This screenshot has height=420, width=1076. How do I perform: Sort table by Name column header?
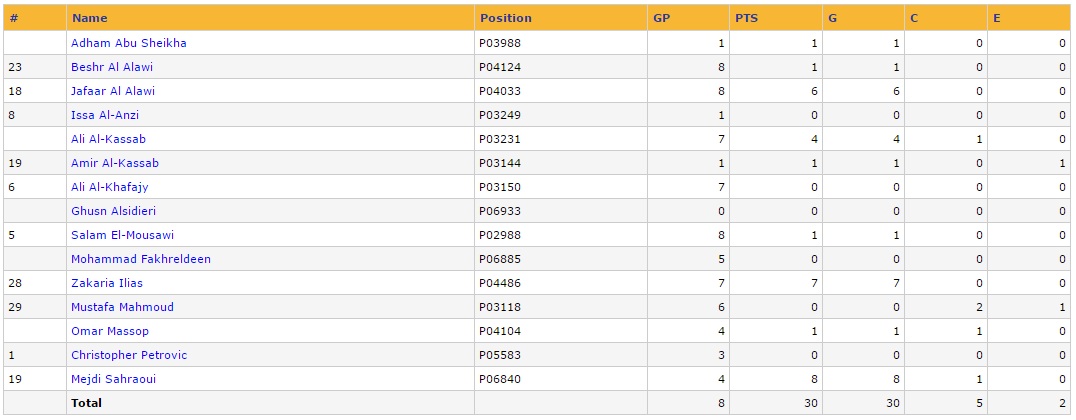click(x=90, y=19)
